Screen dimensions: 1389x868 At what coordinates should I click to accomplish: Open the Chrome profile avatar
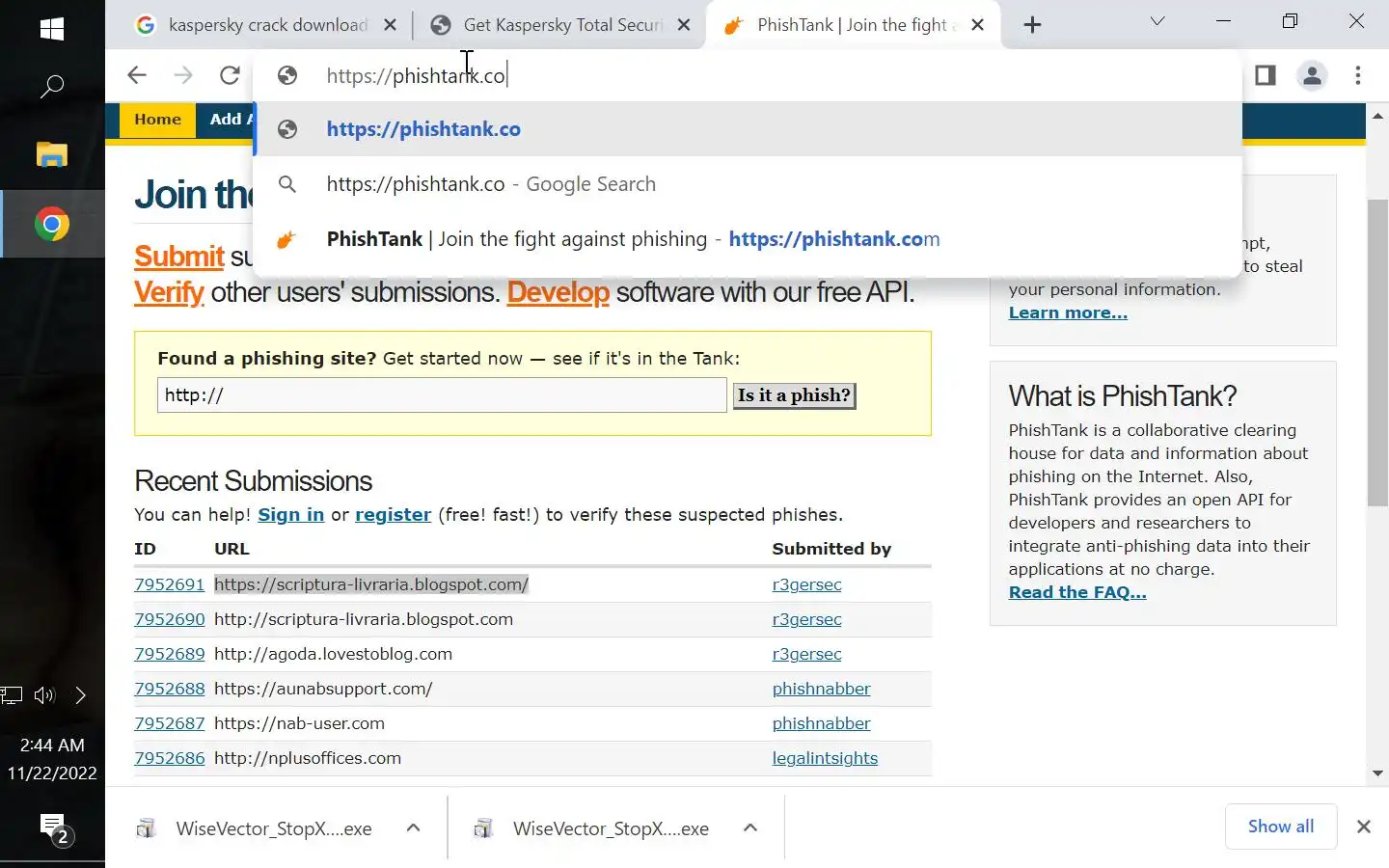(x=1312, y=75)
